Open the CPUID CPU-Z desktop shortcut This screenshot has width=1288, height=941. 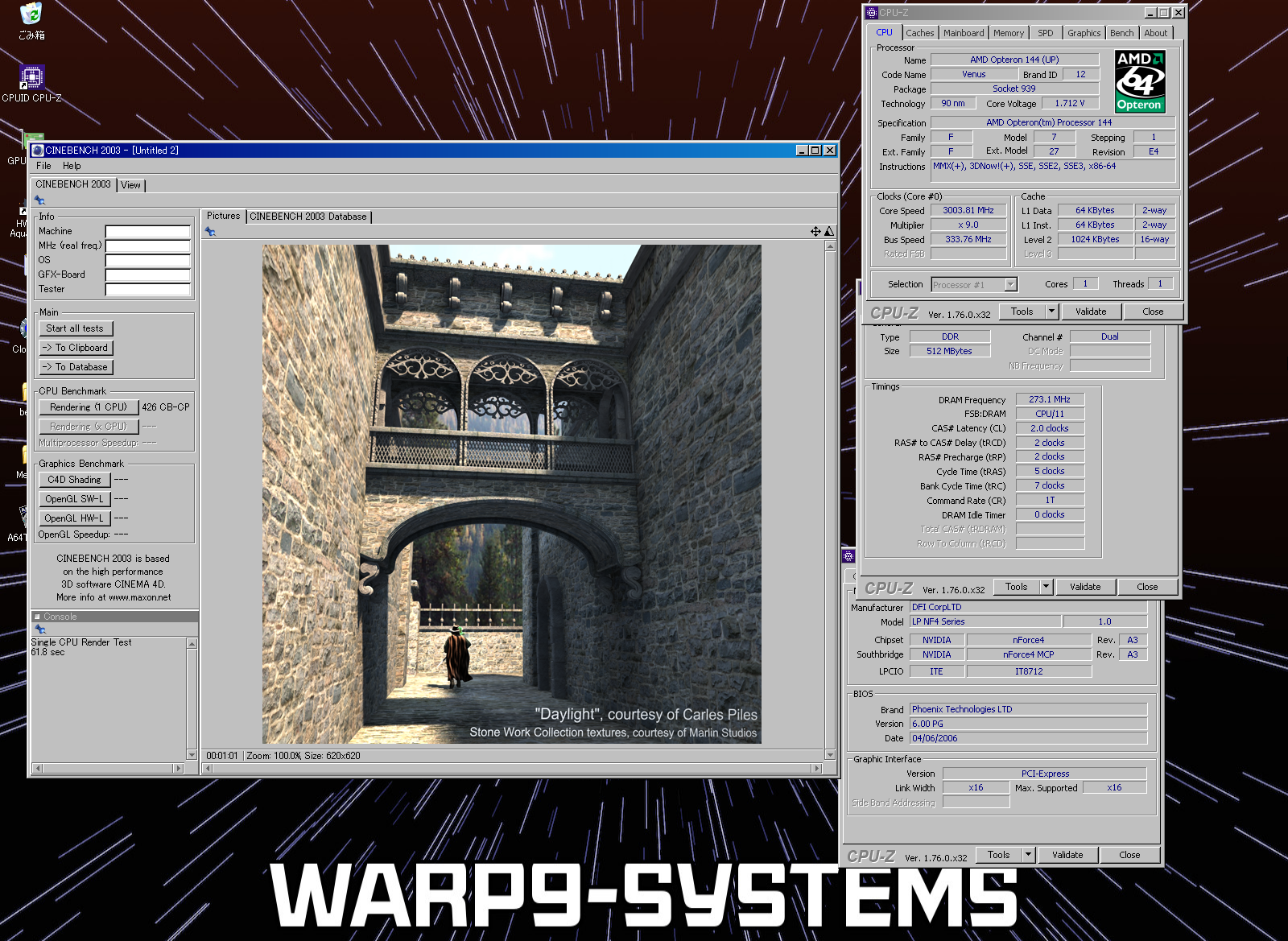click(x=31, y=84)
